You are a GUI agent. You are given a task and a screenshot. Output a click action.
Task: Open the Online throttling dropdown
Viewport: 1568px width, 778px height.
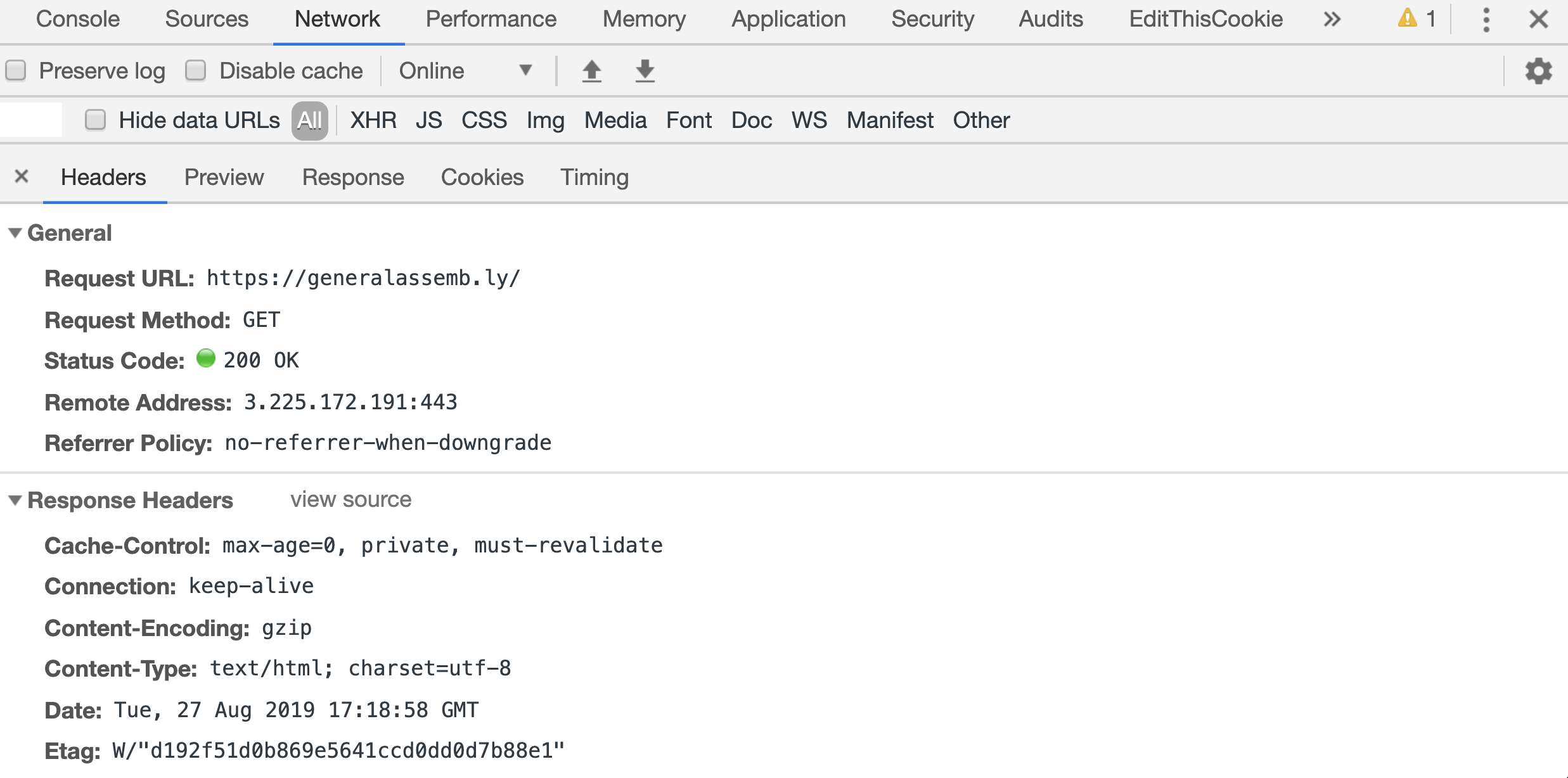point(465,70)
